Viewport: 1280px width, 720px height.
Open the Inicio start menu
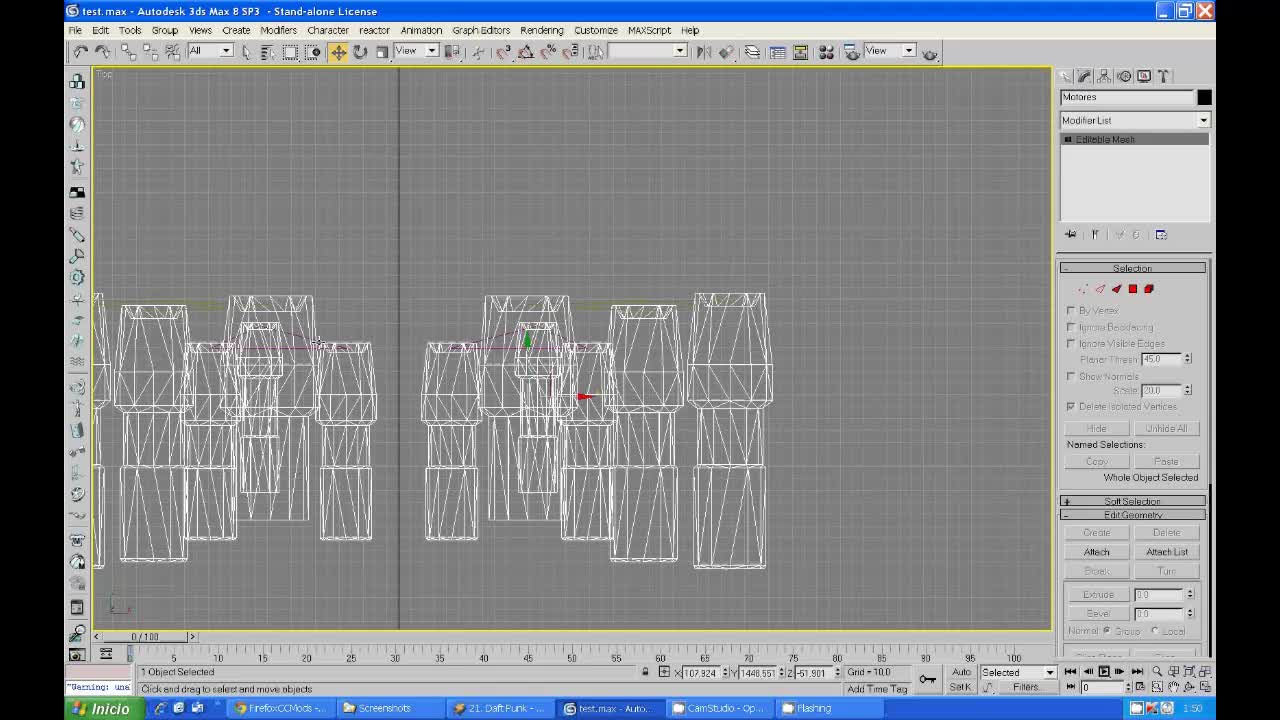click(103, 708)
